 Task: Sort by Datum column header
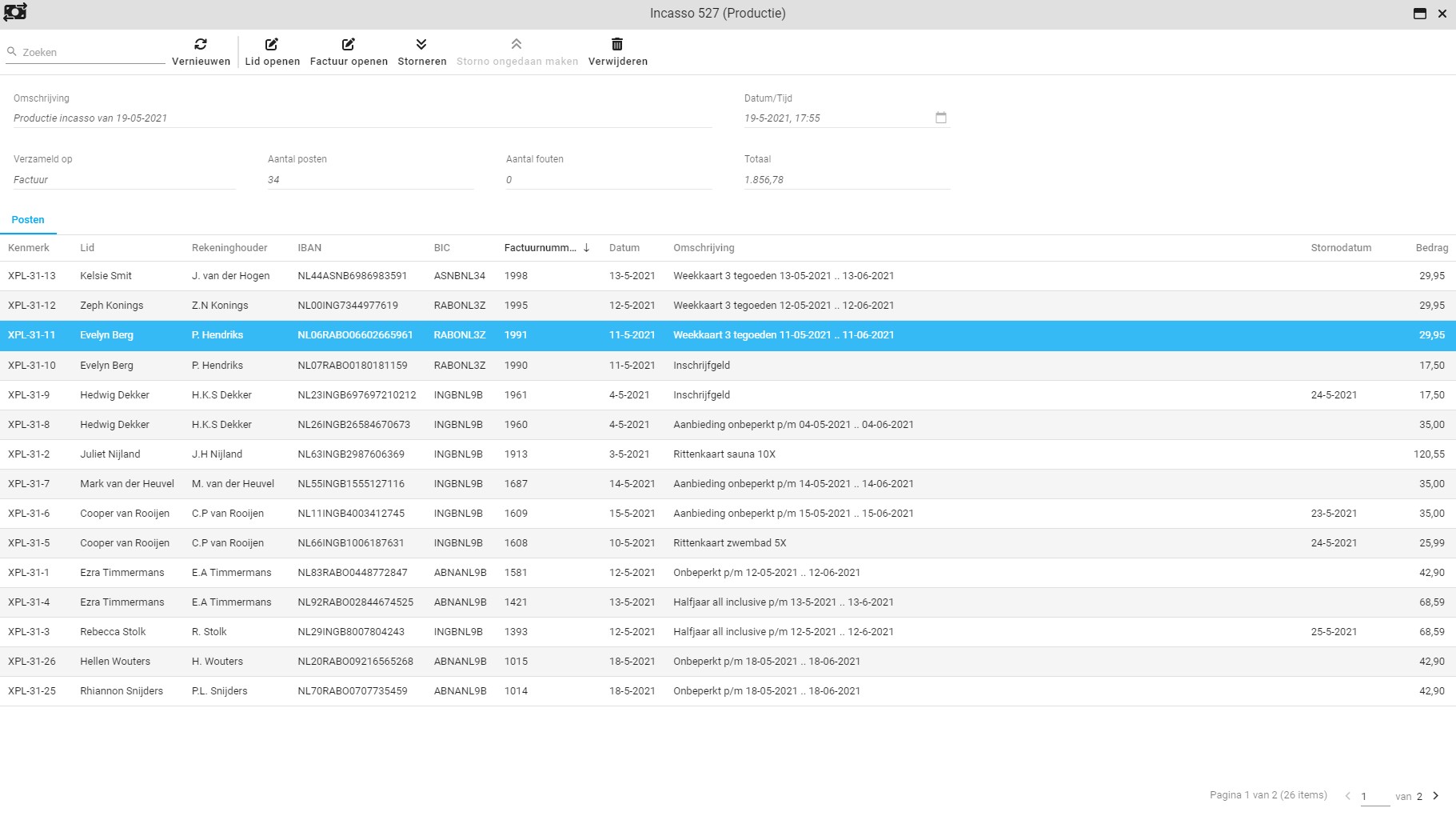624,248
